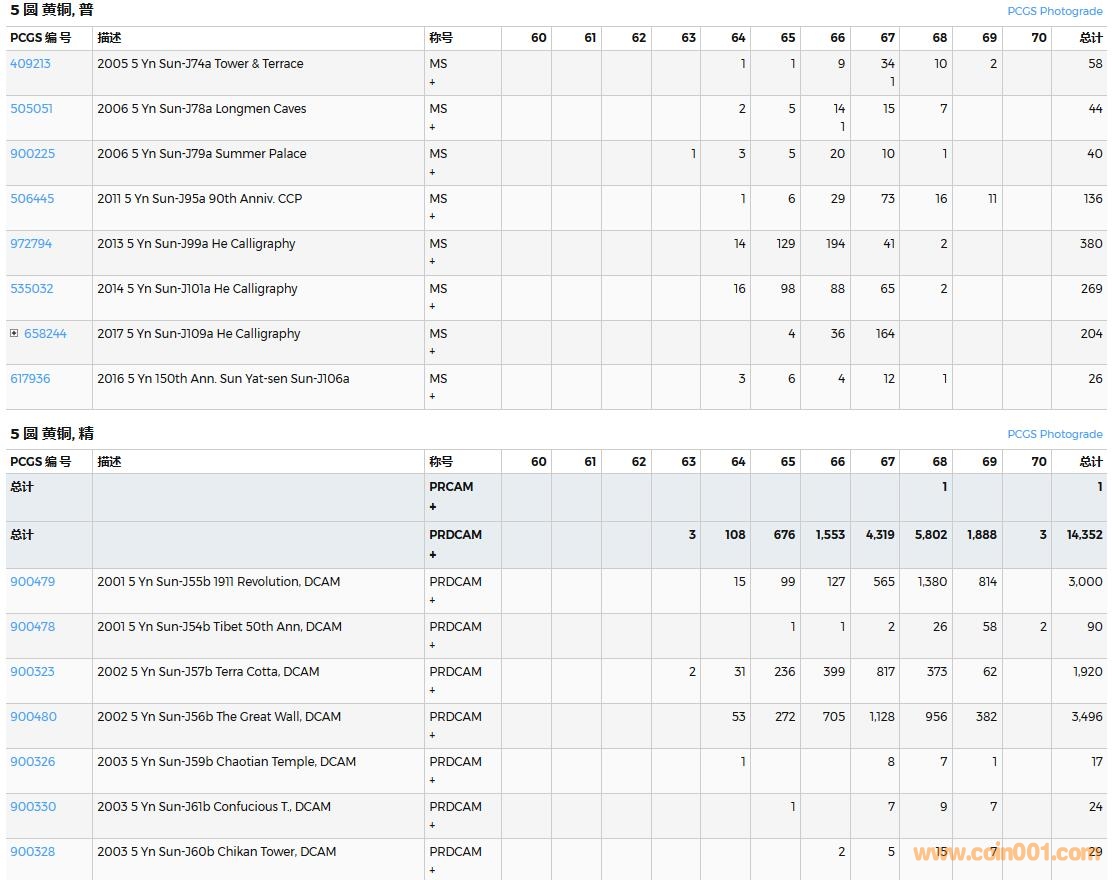The width and height of the screenshot is (1113, 880).
Task: Open PCGS number 409213 Tower & Terrace
Action: click(x=30, y=64)
